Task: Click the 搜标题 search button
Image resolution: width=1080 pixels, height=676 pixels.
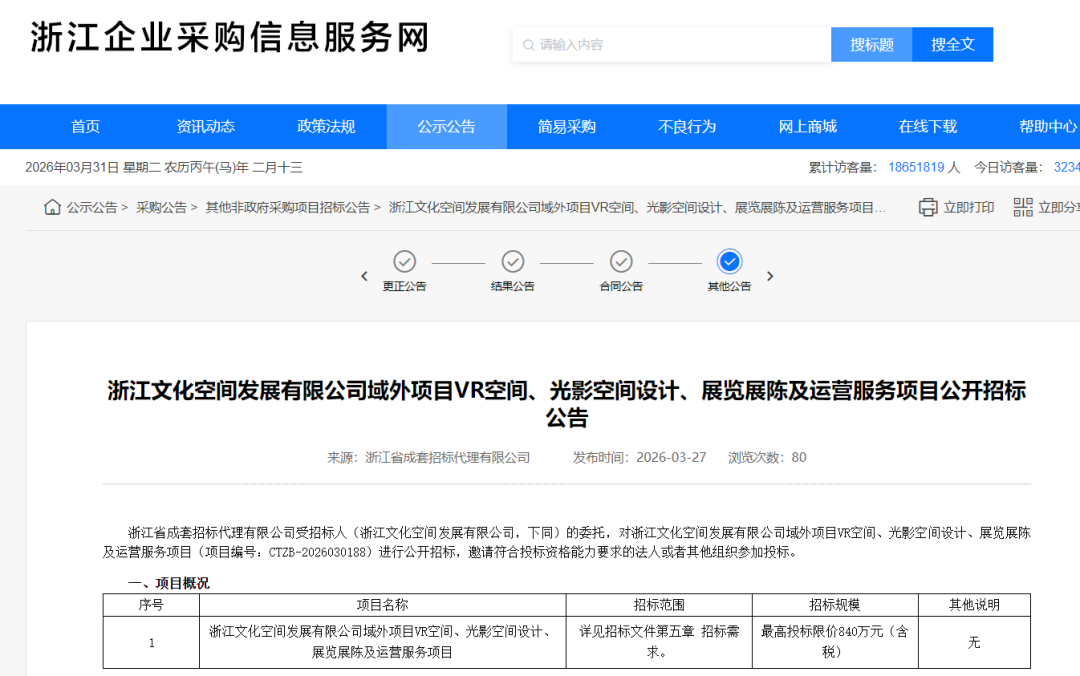Action: (x=871, y=44)
